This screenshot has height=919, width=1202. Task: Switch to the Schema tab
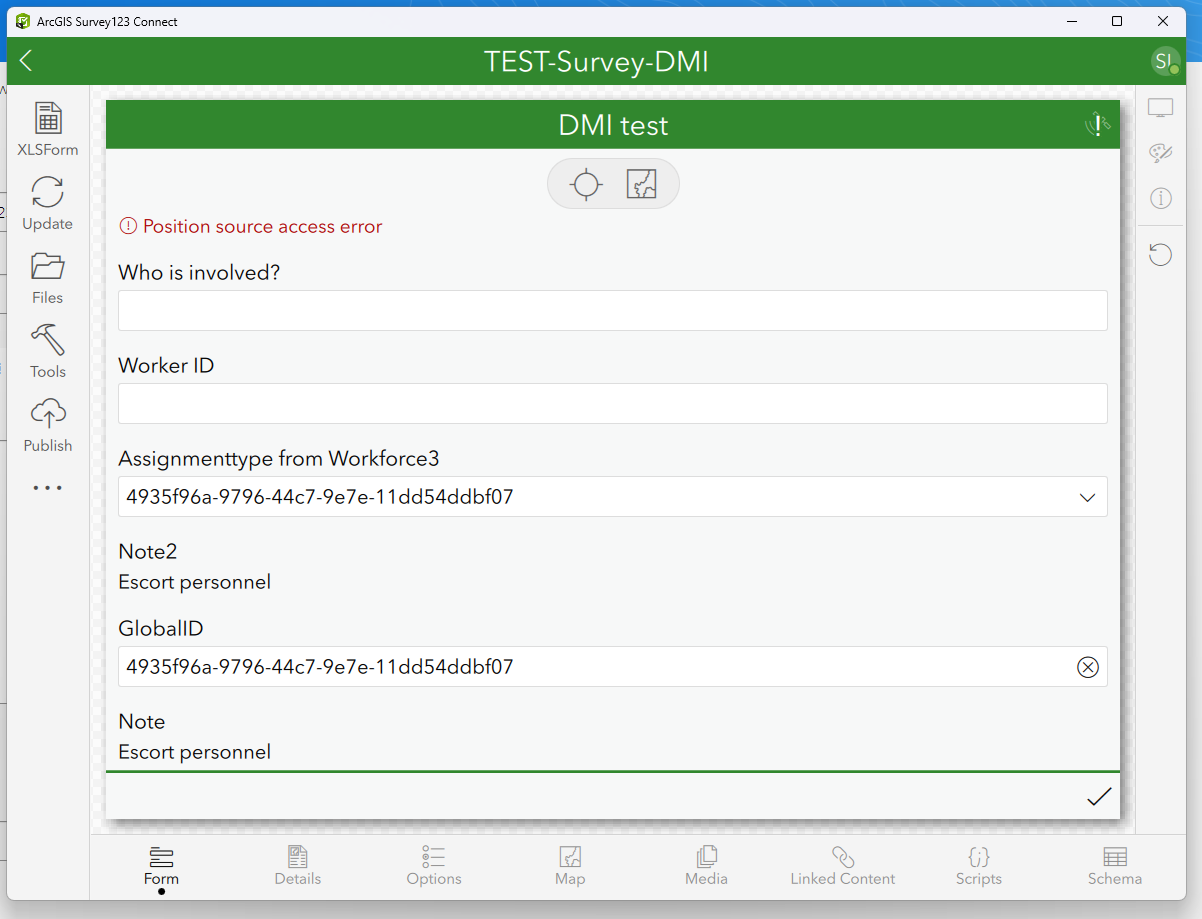(x=1115, y=866)
